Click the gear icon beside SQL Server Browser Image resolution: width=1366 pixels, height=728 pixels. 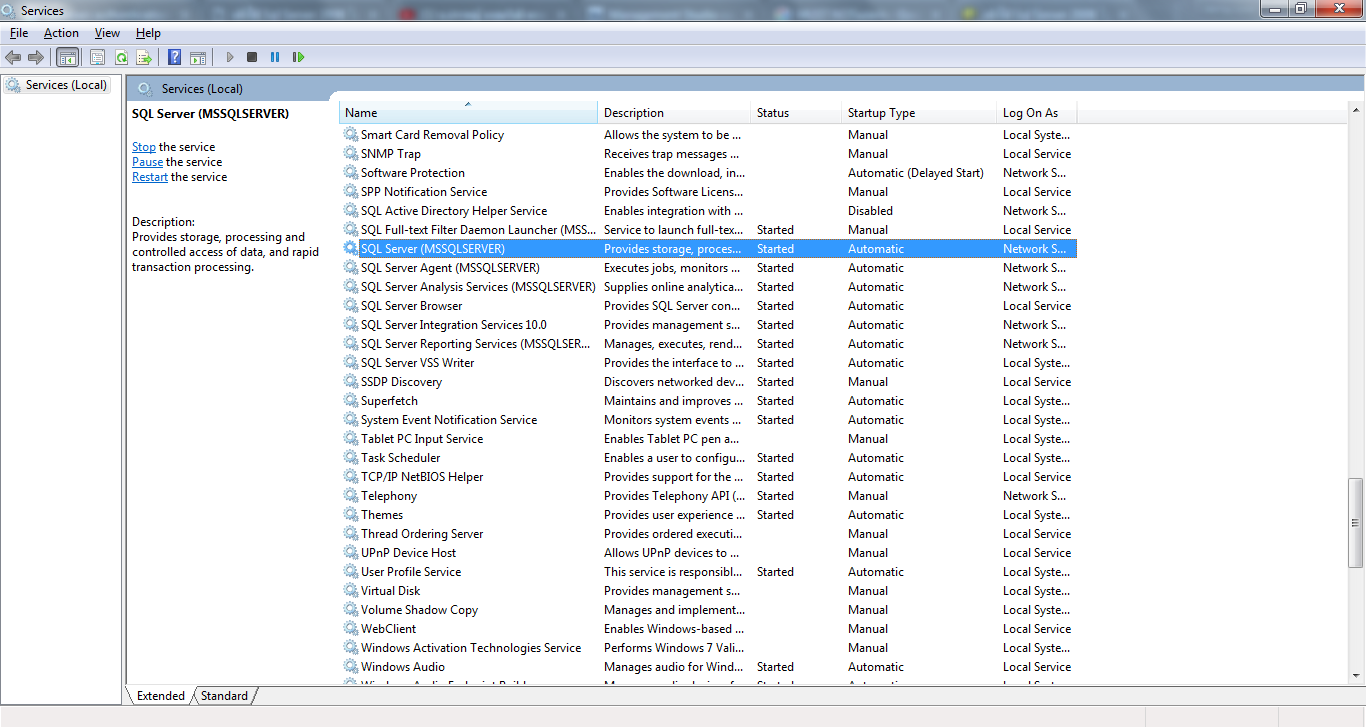350,305
